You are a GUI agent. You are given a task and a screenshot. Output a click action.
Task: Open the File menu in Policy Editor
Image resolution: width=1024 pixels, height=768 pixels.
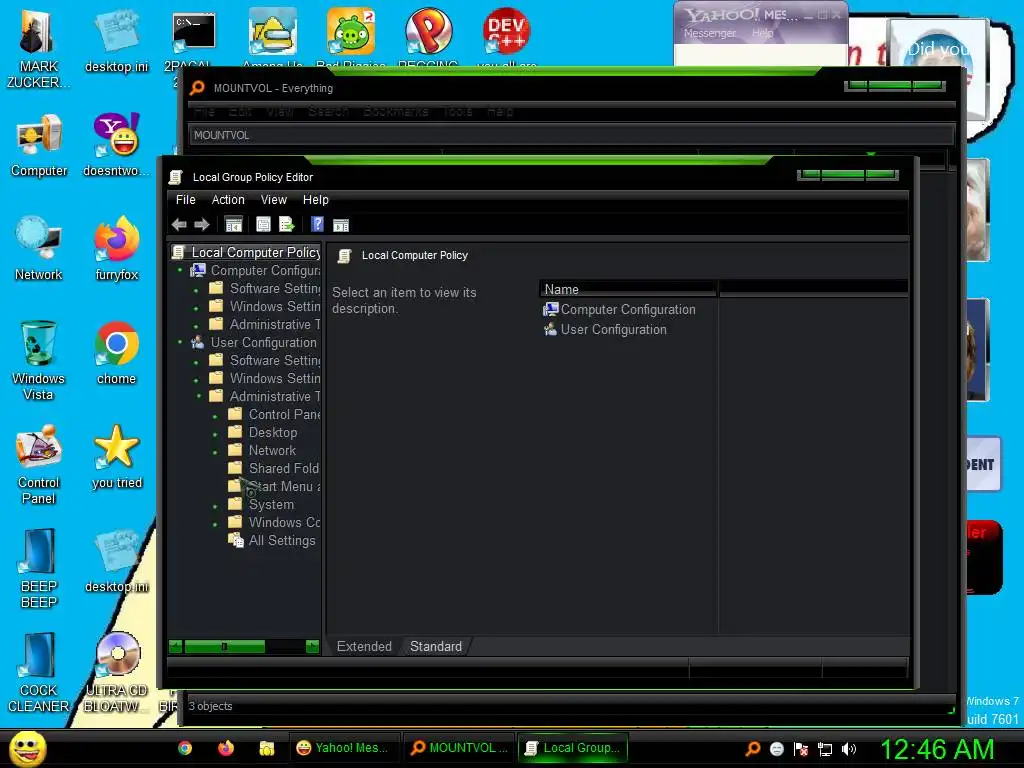click(185, 200)
